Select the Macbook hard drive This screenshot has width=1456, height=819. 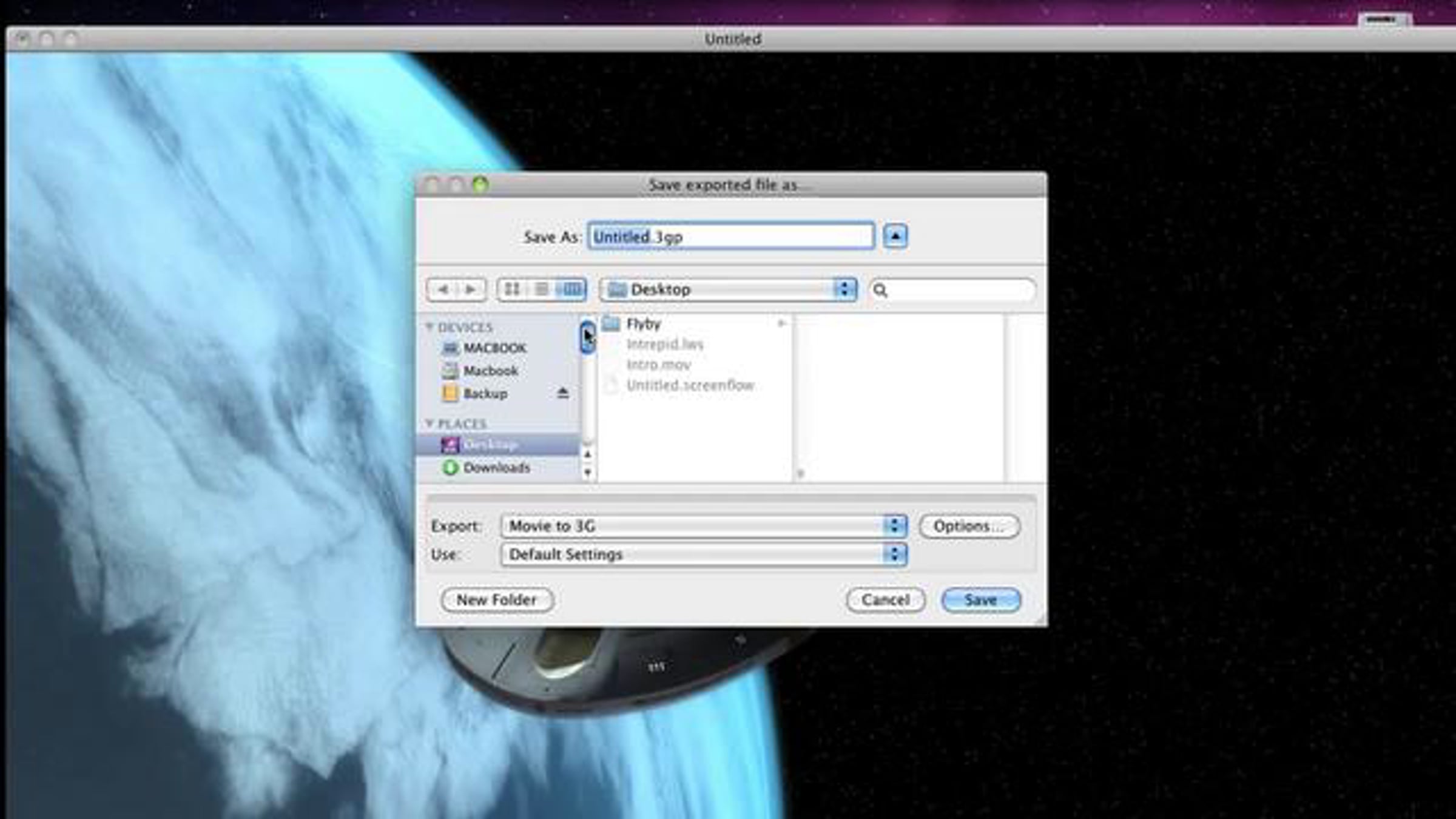point(490,371)
